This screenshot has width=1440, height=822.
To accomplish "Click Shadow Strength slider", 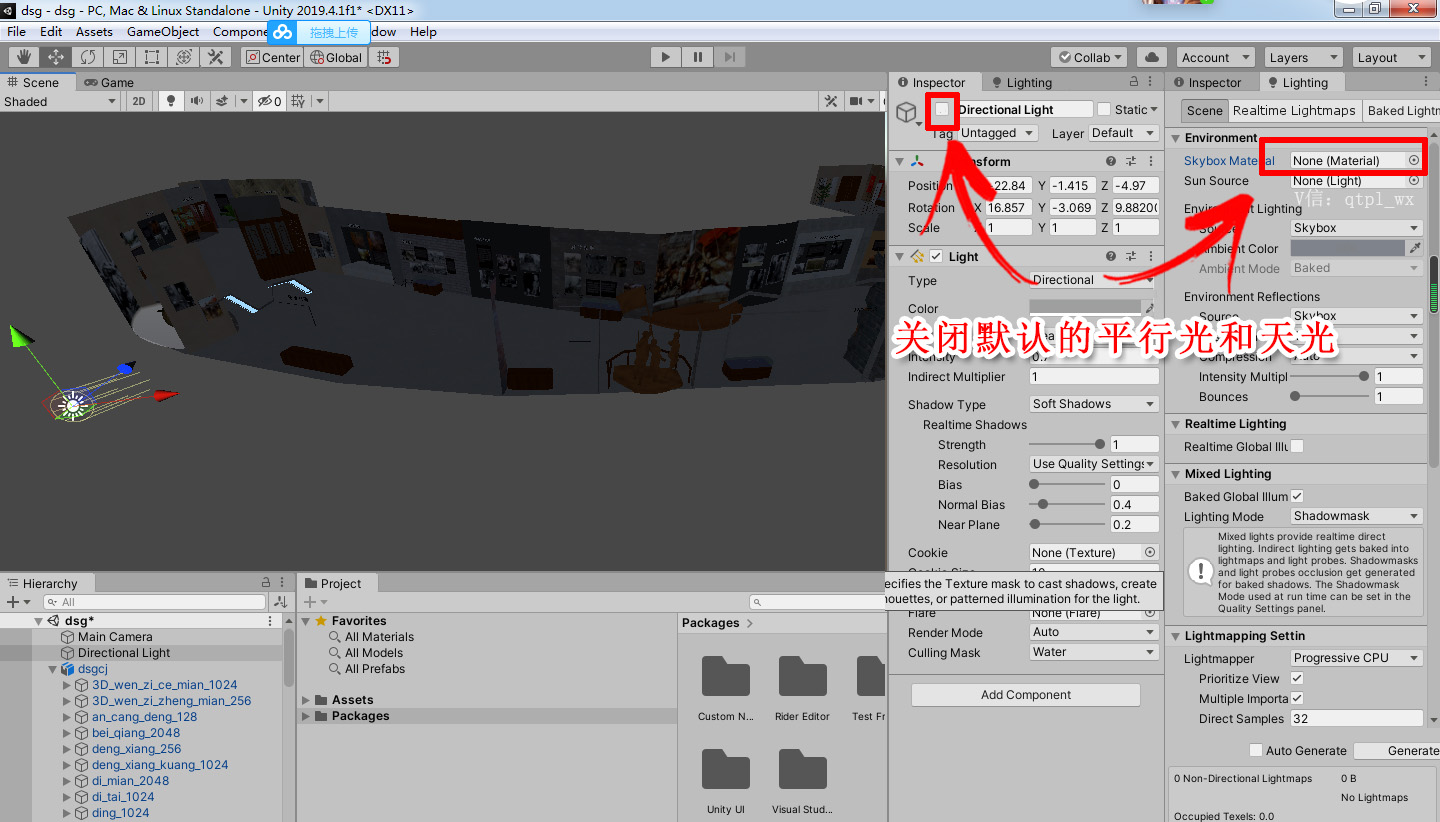I will (1065, 444).
